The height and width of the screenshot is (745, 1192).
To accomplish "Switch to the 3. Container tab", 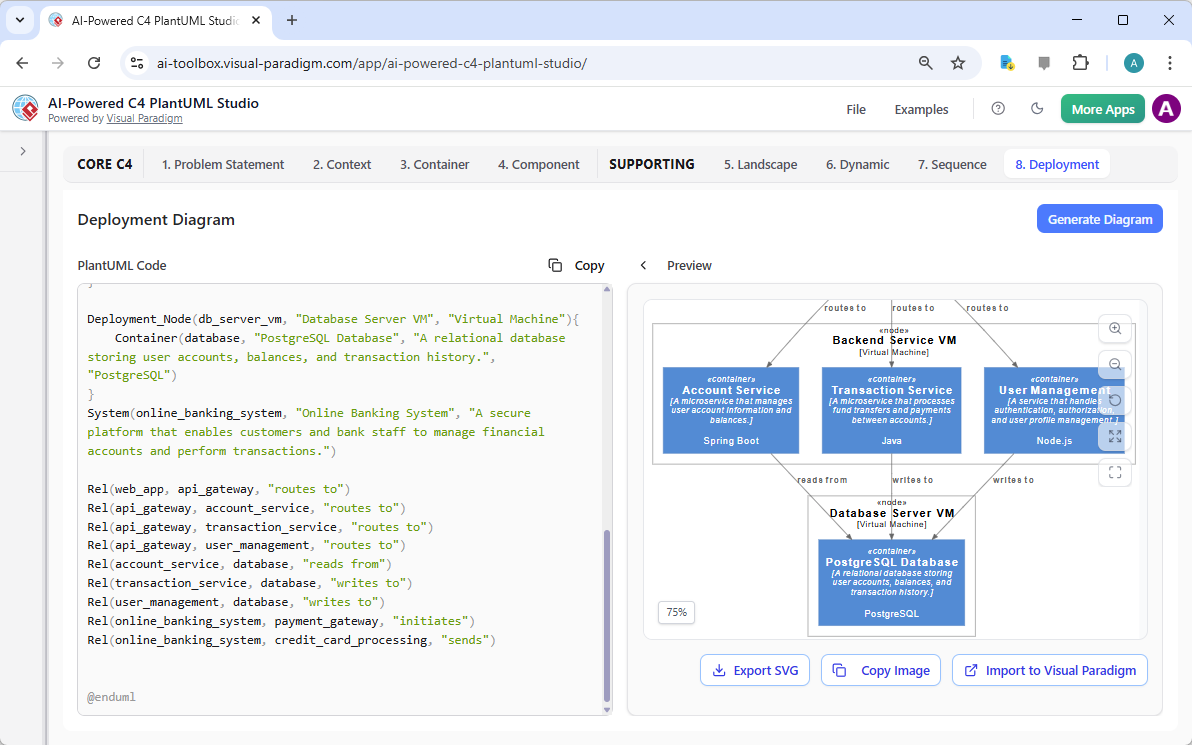I will [x=434, y=164].
